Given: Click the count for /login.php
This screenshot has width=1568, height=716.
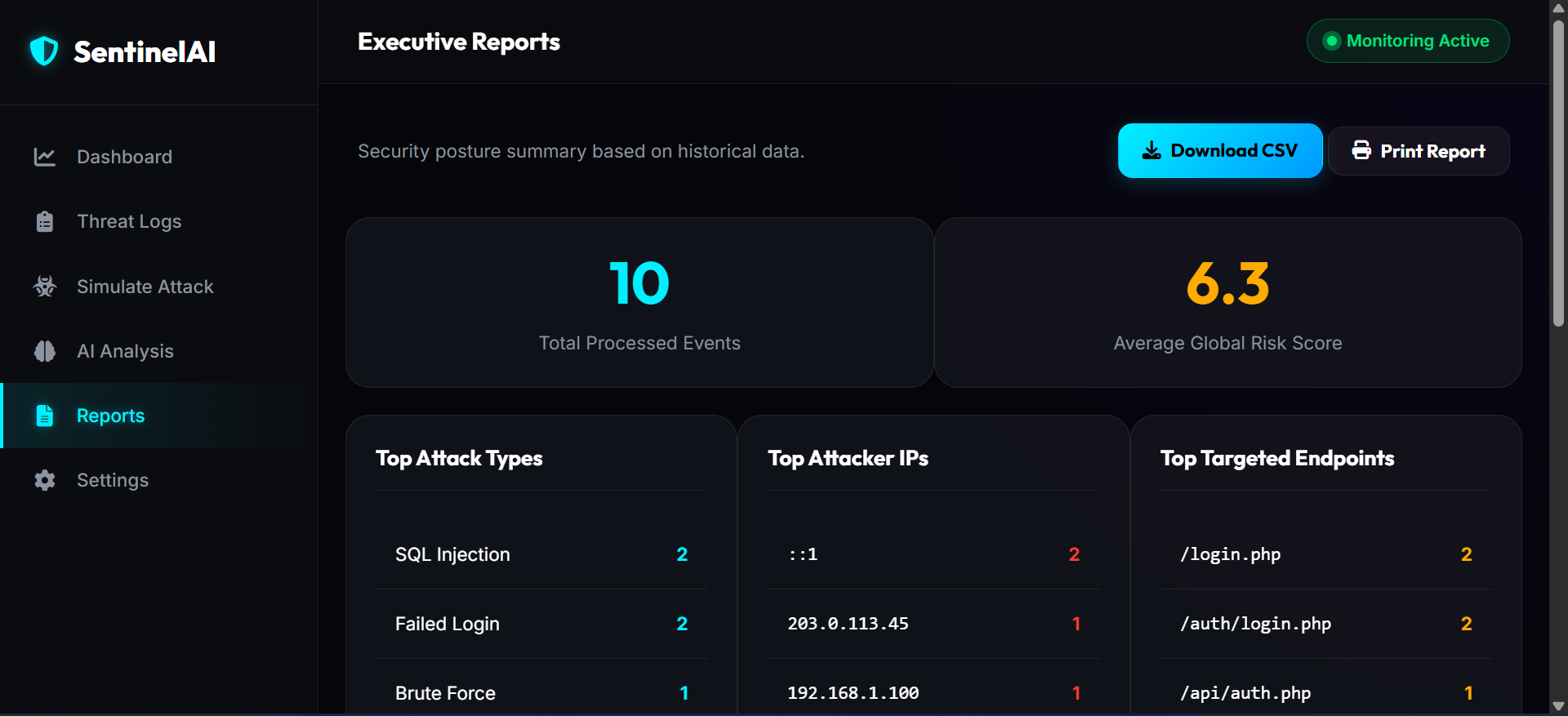Looking at the screenshot, I should [x=1466, y=554].
